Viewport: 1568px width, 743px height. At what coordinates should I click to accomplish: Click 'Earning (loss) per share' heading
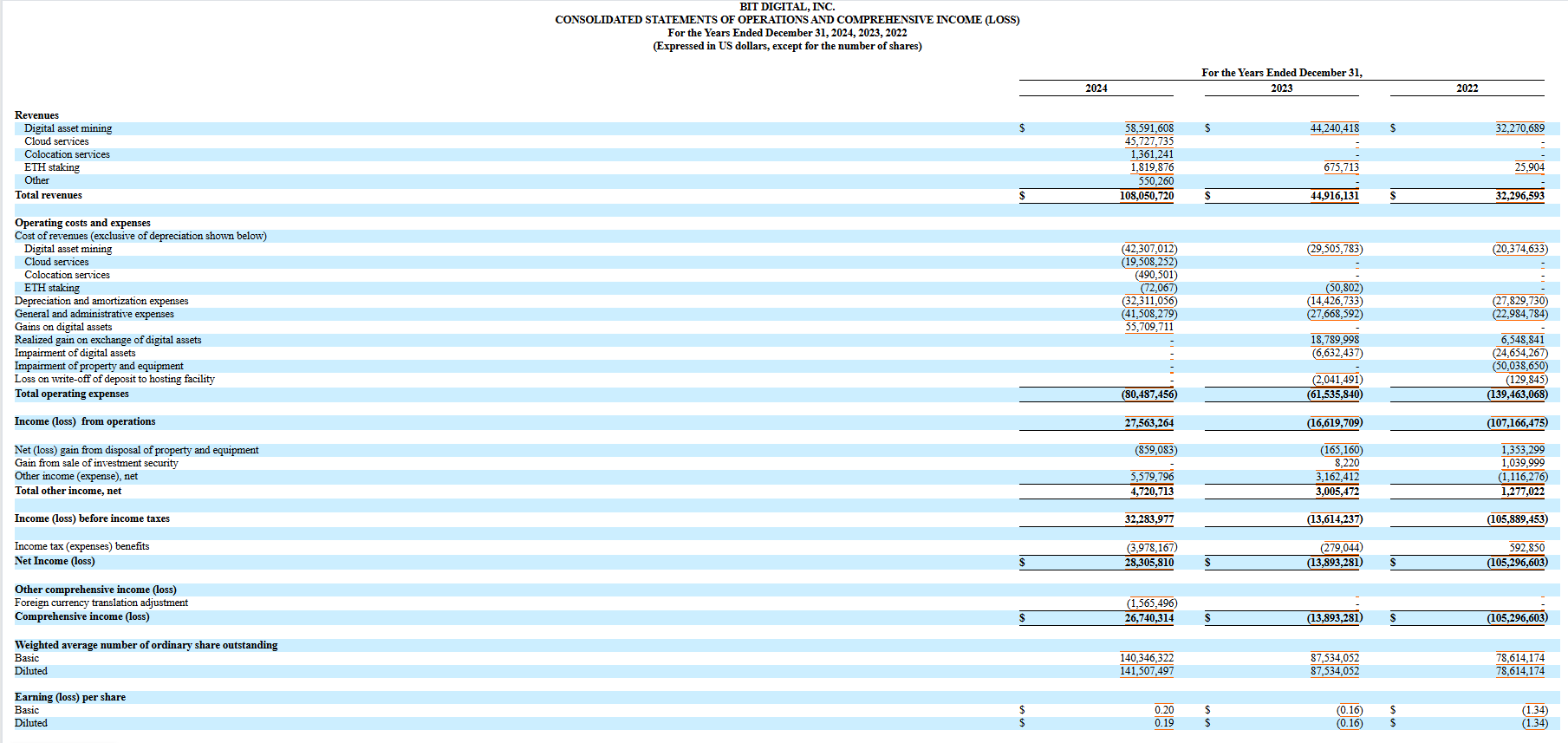70,697
